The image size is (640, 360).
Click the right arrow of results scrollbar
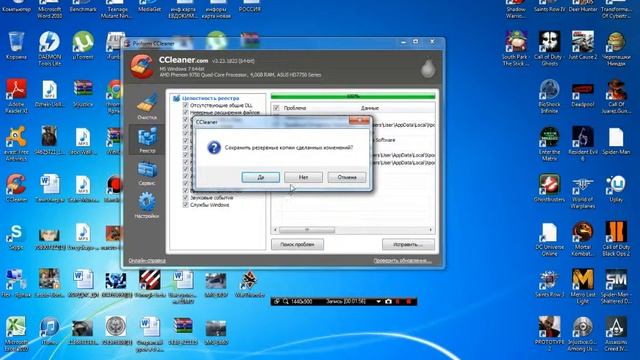(x=431, y=230)
